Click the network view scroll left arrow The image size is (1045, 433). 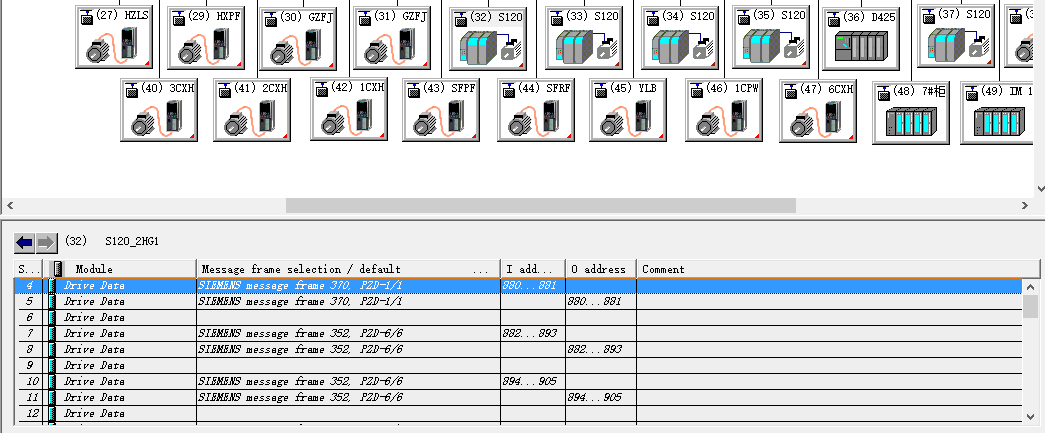click(x=10, y=206)
